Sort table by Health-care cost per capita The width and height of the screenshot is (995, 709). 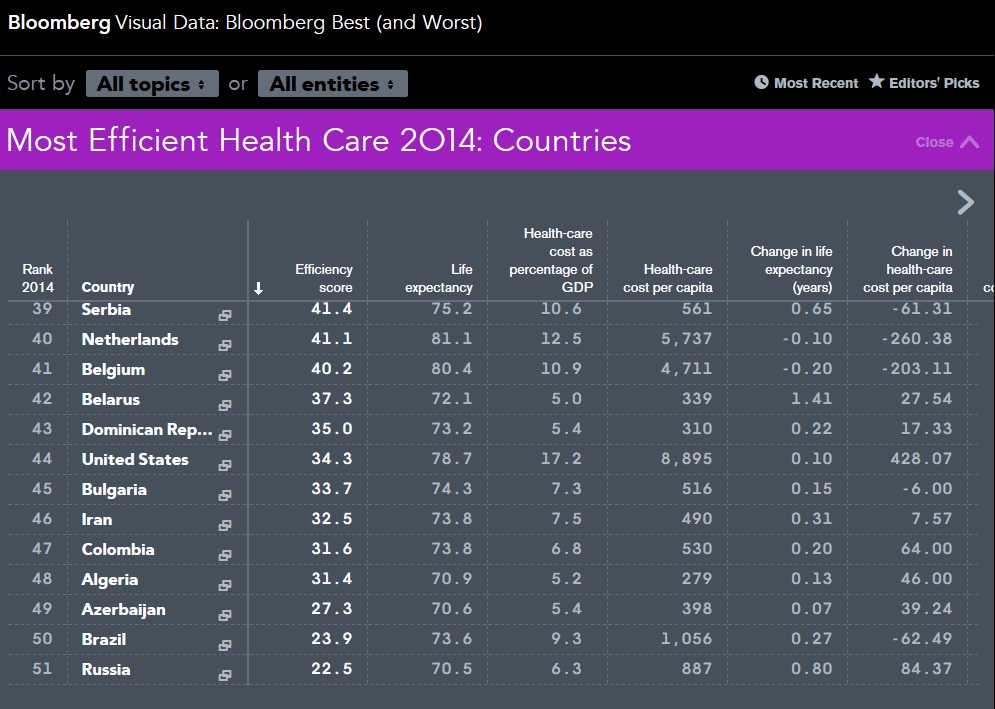tap(668, 278)
